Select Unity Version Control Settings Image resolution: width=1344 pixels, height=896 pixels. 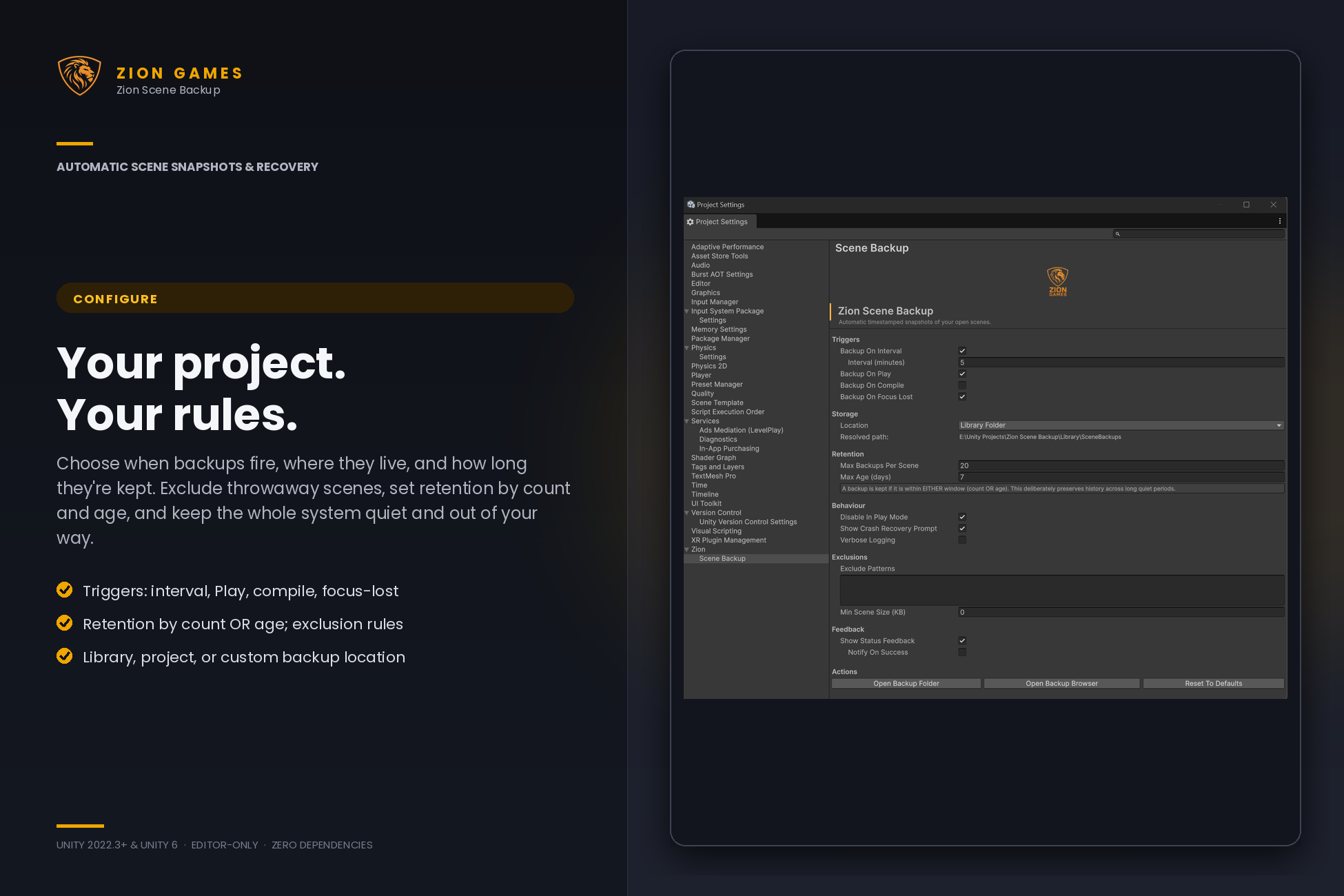[748, 522]
